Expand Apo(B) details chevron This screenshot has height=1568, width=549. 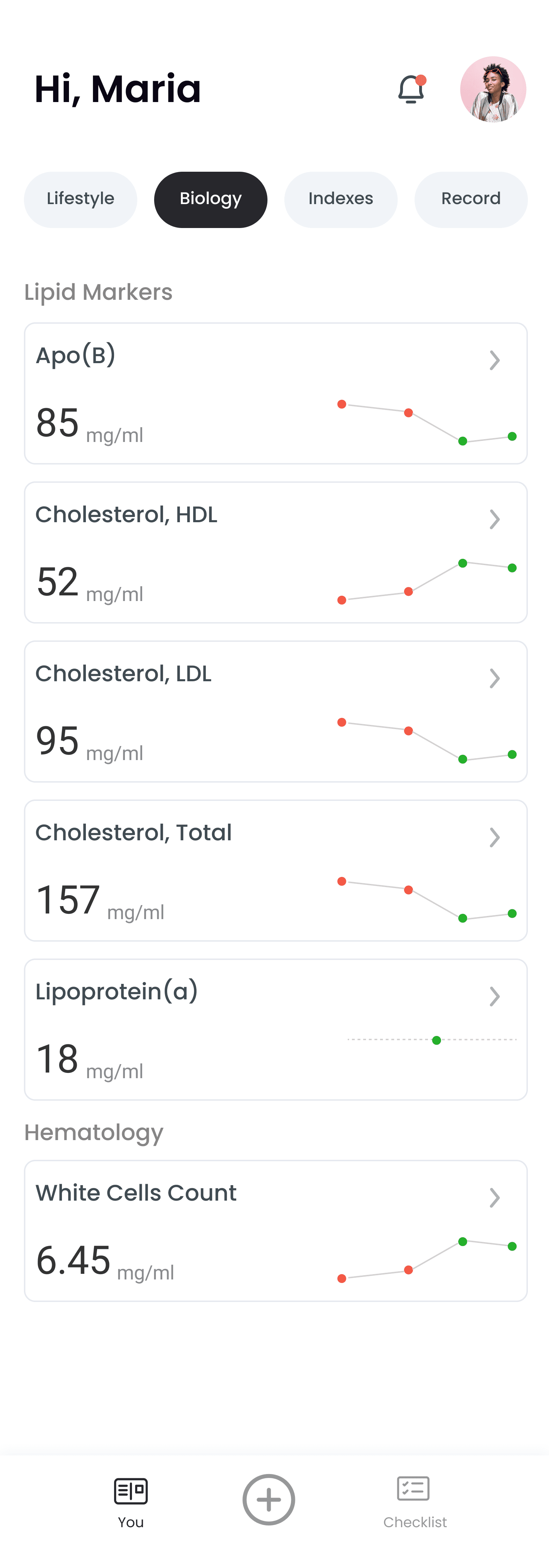(495, 360)
